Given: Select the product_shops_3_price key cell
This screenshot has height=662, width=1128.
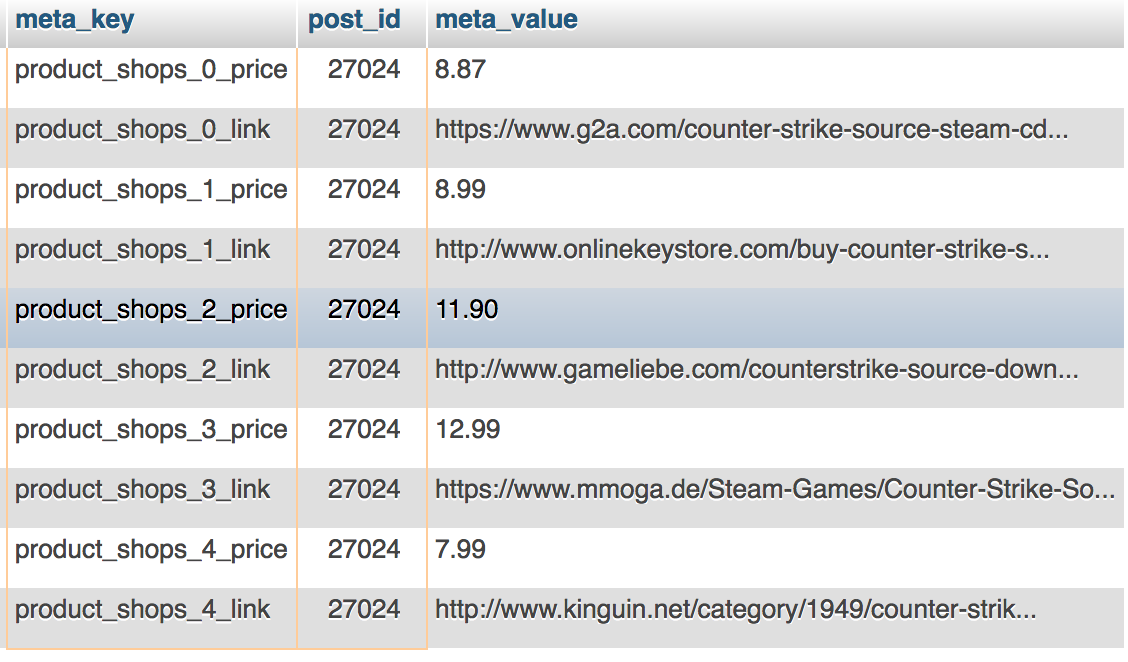Looking at the screenshot, I should pos(152,437).
